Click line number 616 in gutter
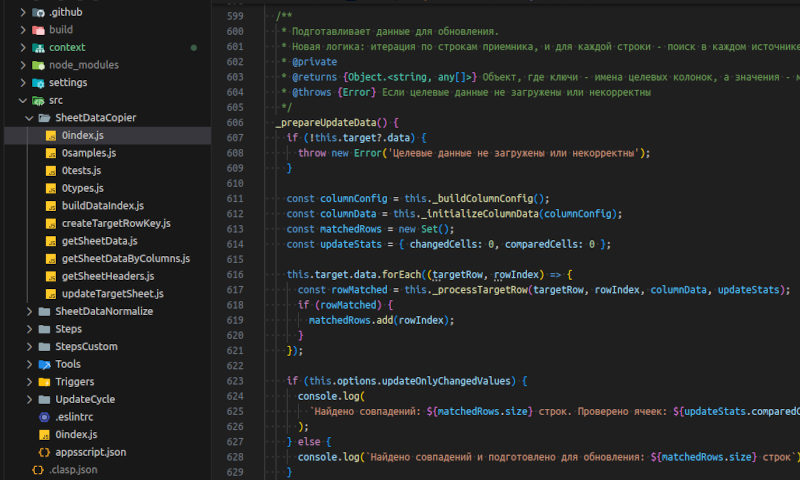 point(235,274)
